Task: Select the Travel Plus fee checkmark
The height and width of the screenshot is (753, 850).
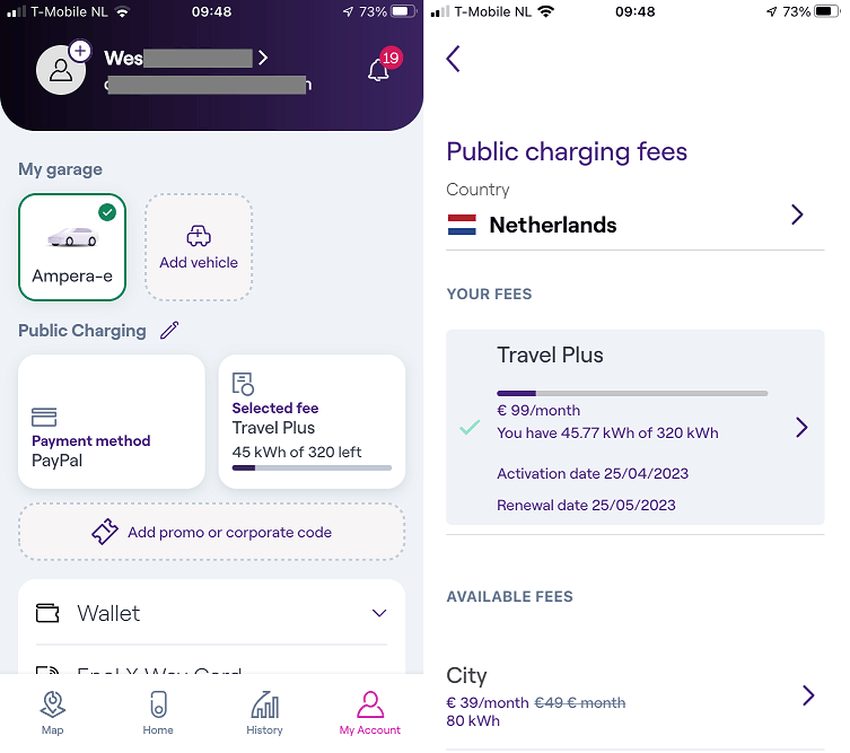Action: 469,427
